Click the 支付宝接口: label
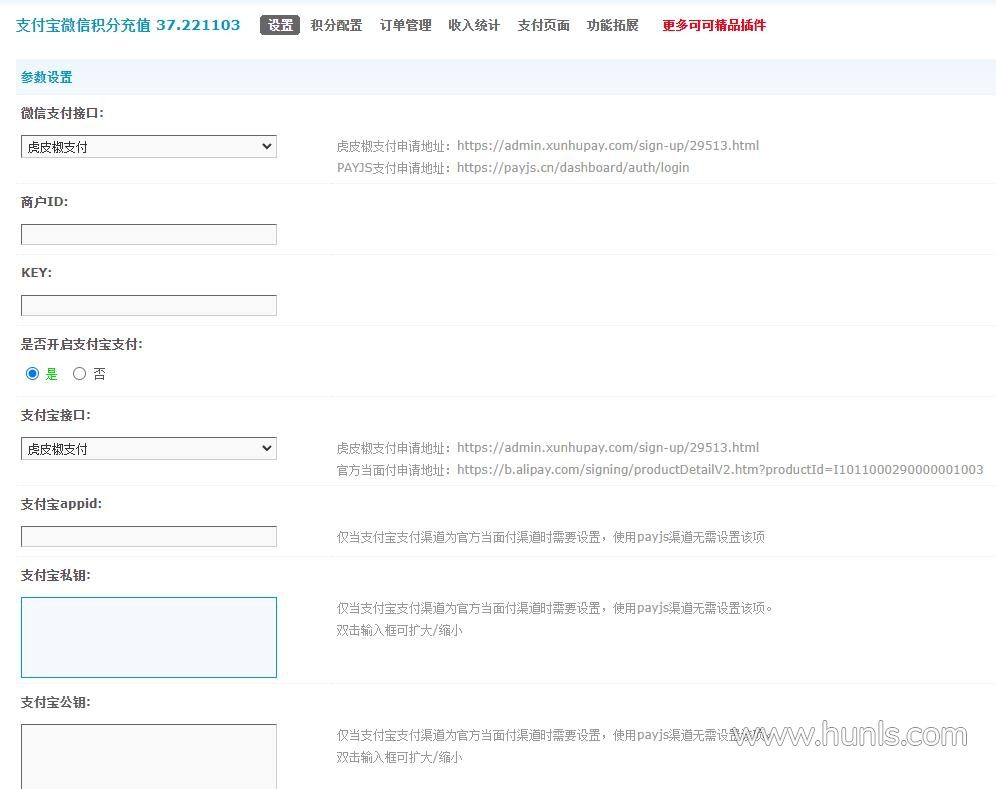996x789 pixels. point(56,415)
